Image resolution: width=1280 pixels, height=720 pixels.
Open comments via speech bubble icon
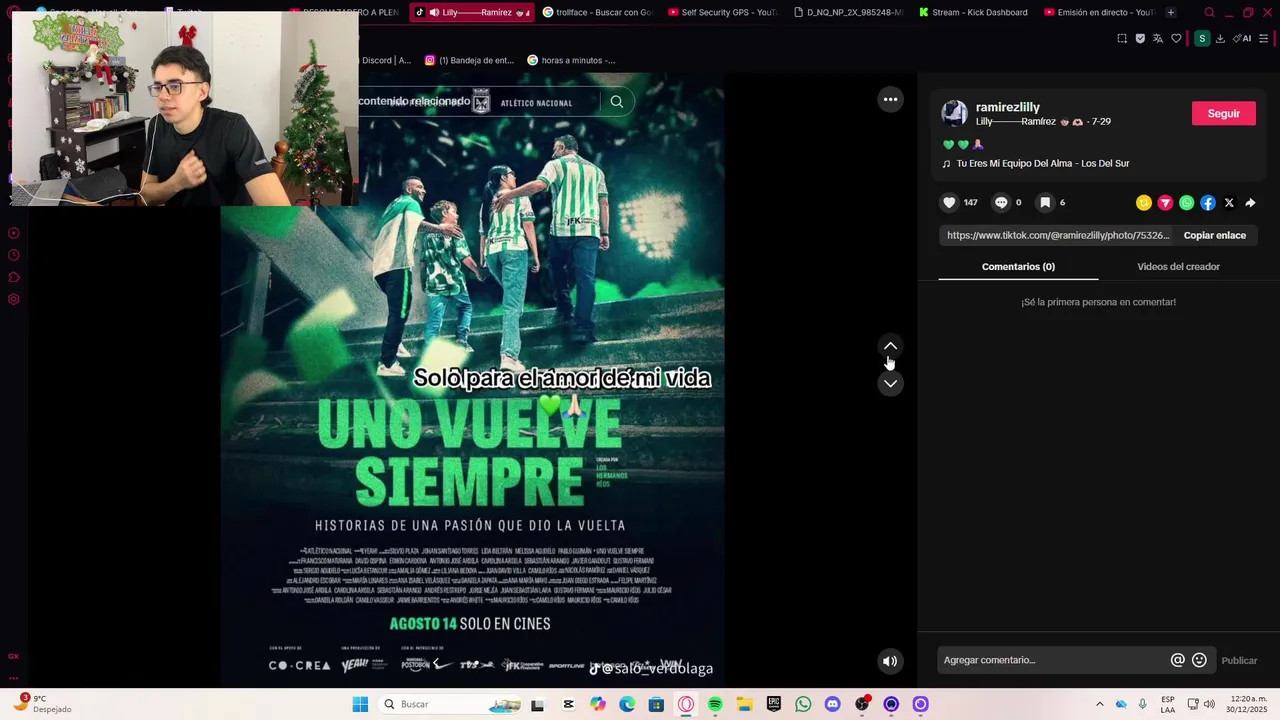pos(1001,202)
